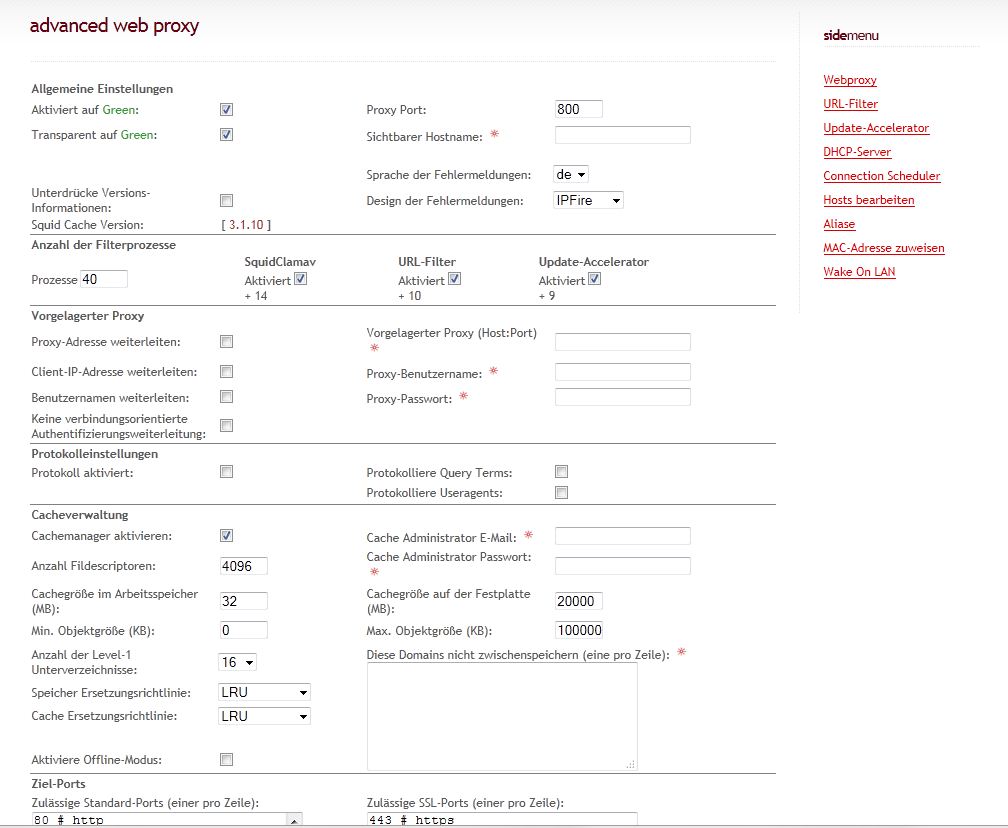The width and height of the screenshot is (1008, 828).
Task: Toggle SquidClamav Aktiviert checkbox
Action: (x=300, y=279)
